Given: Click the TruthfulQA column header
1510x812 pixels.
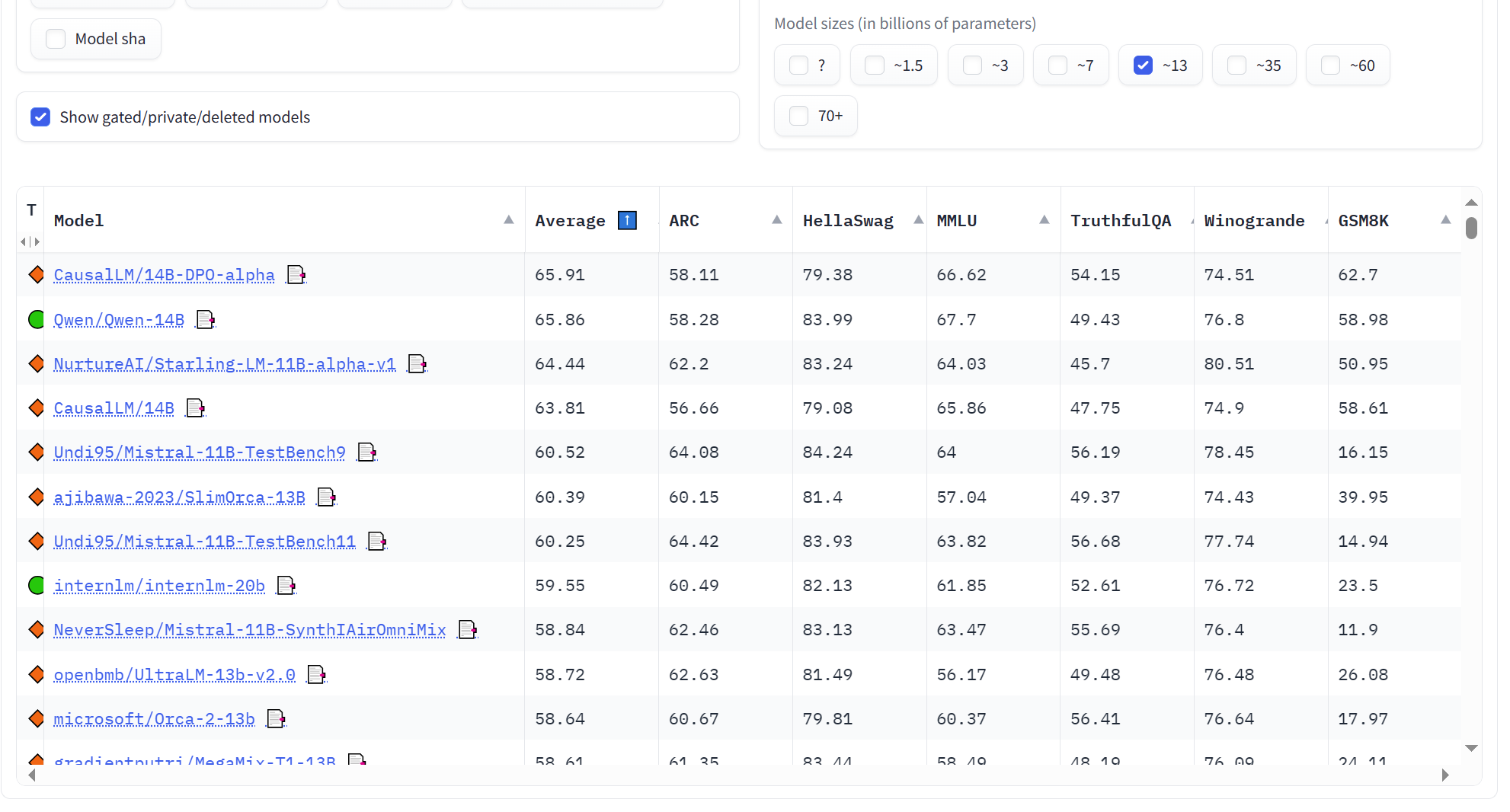Looking at the screenshot, I should [x=1120, y=221].
